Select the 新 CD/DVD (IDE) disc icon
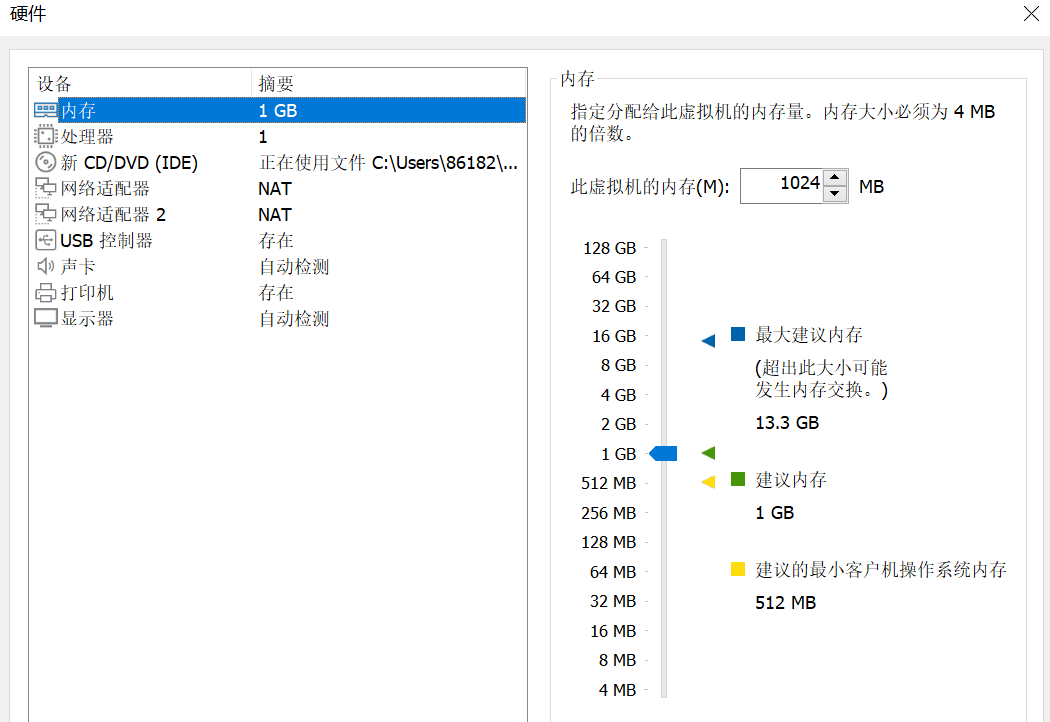Viewport: 1050px width, 722px height. 46,163
